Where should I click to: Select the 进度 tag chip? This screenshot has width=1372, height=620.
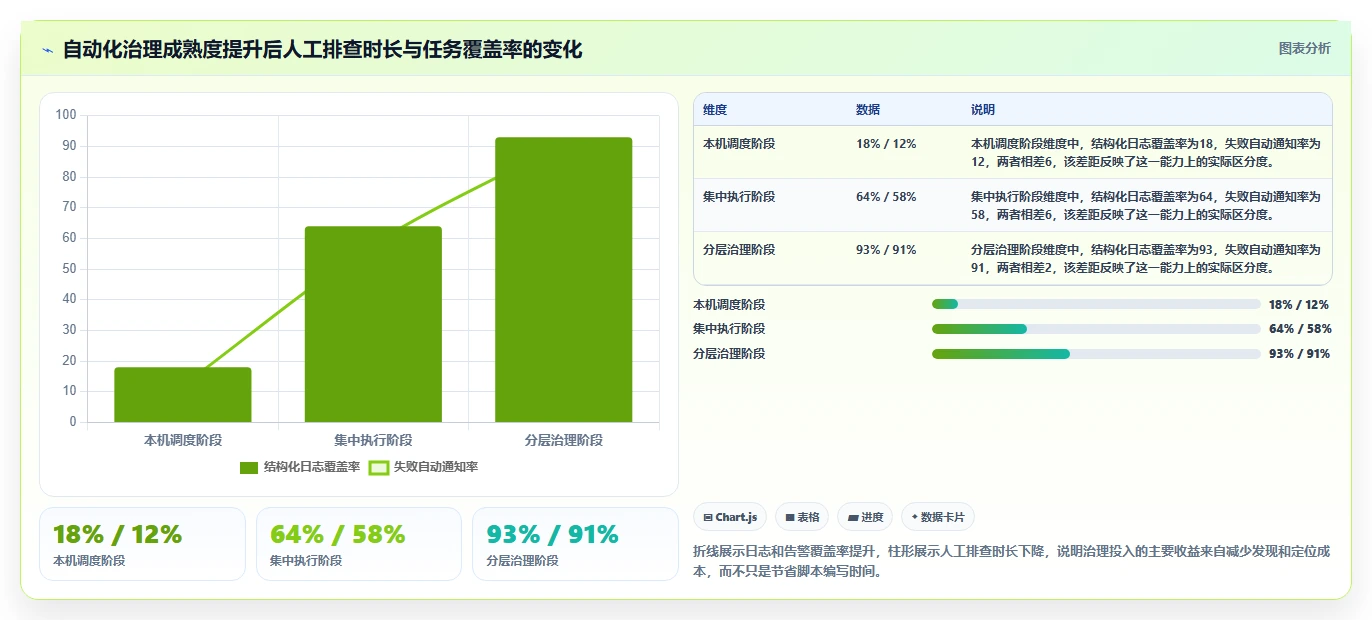click(x=865, y=517)
